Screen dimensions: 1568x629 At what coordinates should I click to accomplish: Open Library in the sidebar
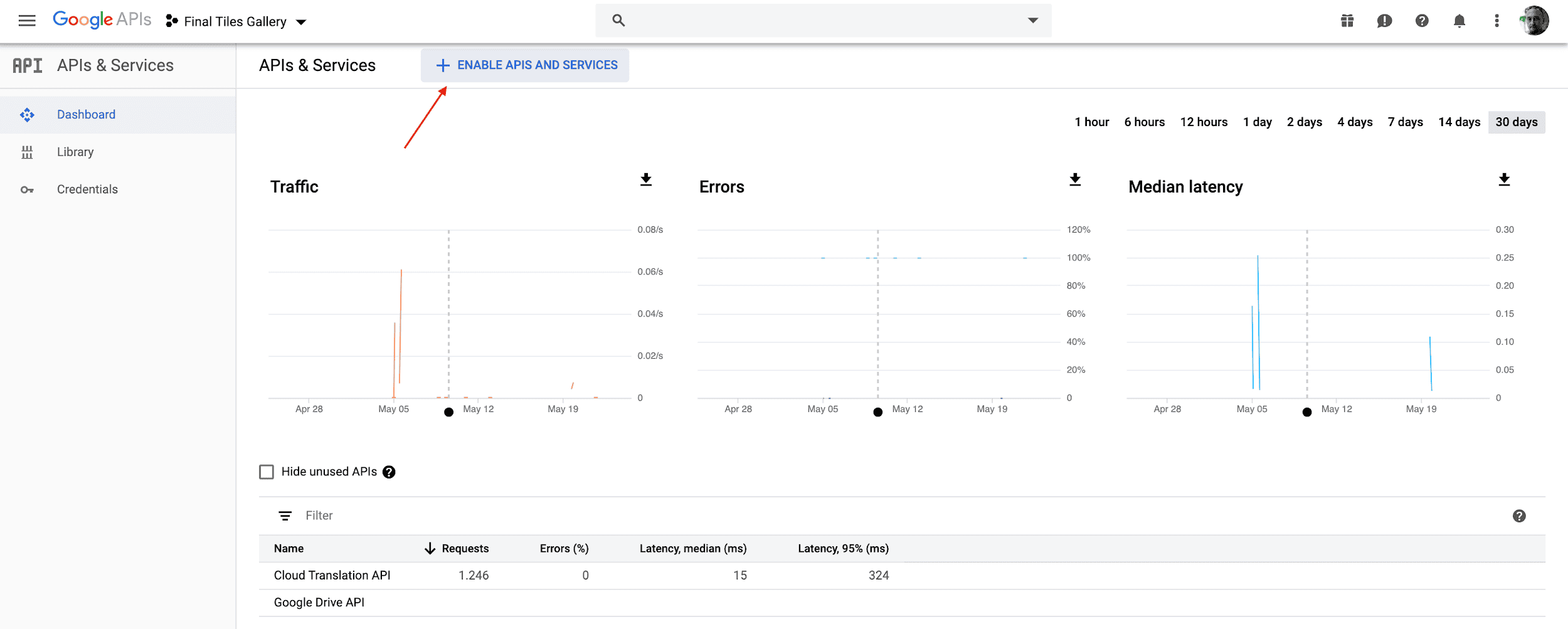click(118, 152)
